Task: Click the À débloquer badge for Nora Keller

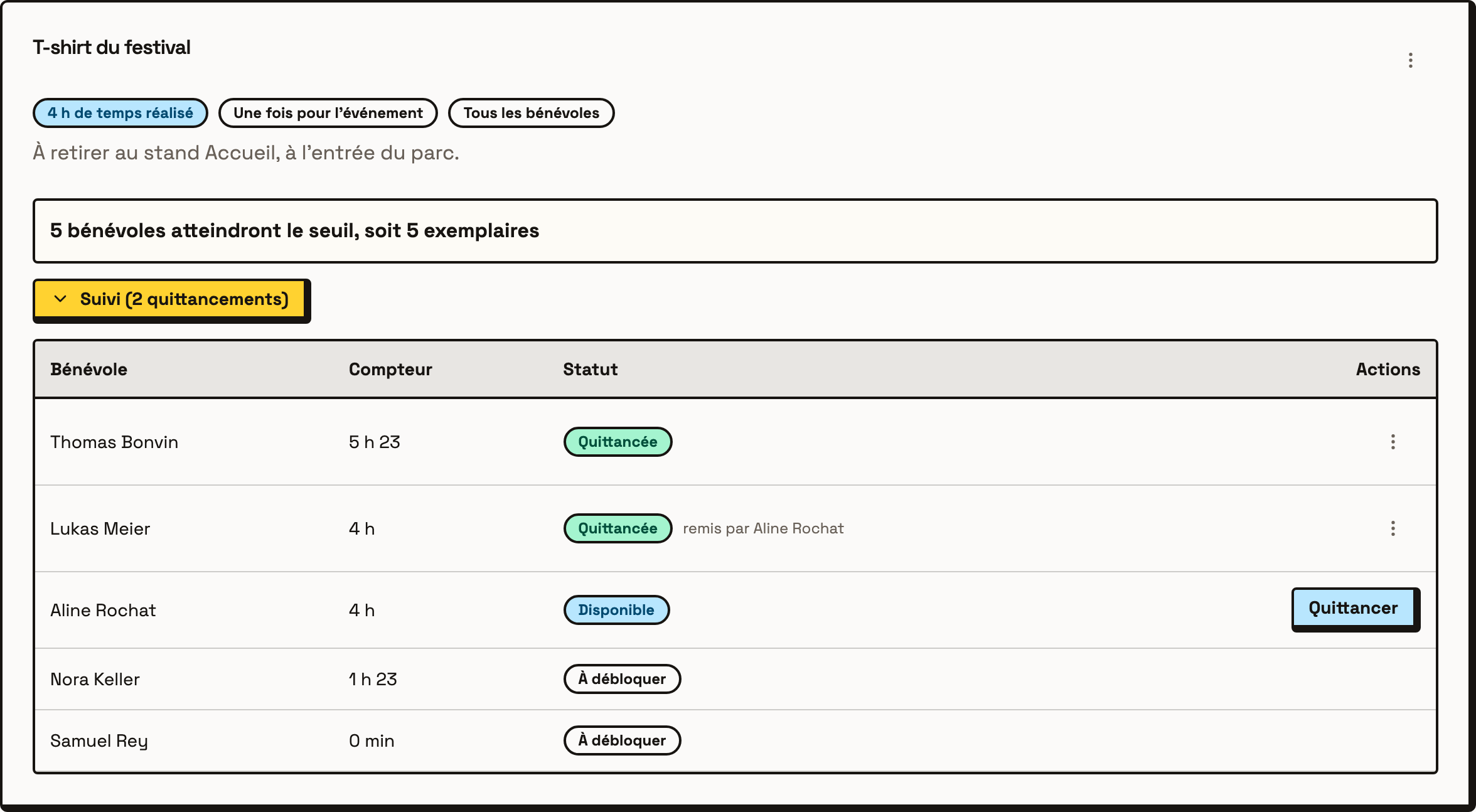Action: [622, 679]
